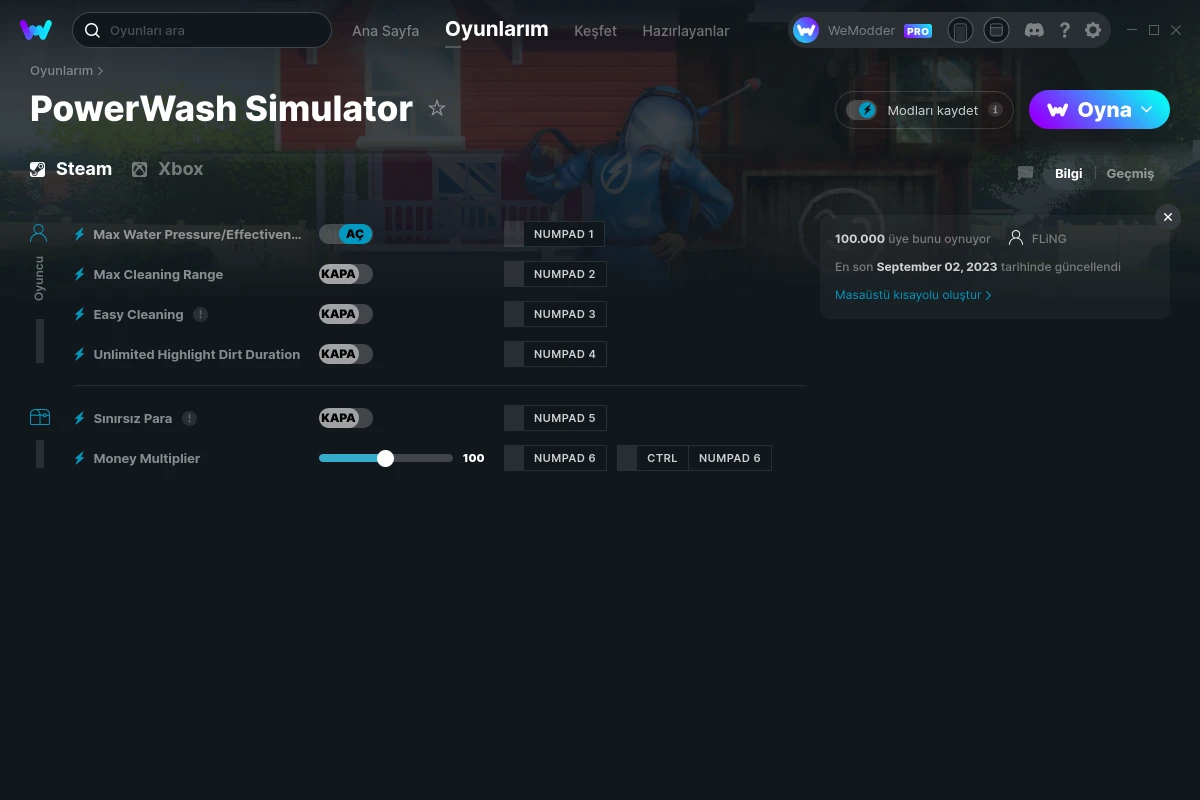The image size is (1200, 800).
Task: Click the hotkey box left of NUMPAD 1
Action: (x=514, y=234)
